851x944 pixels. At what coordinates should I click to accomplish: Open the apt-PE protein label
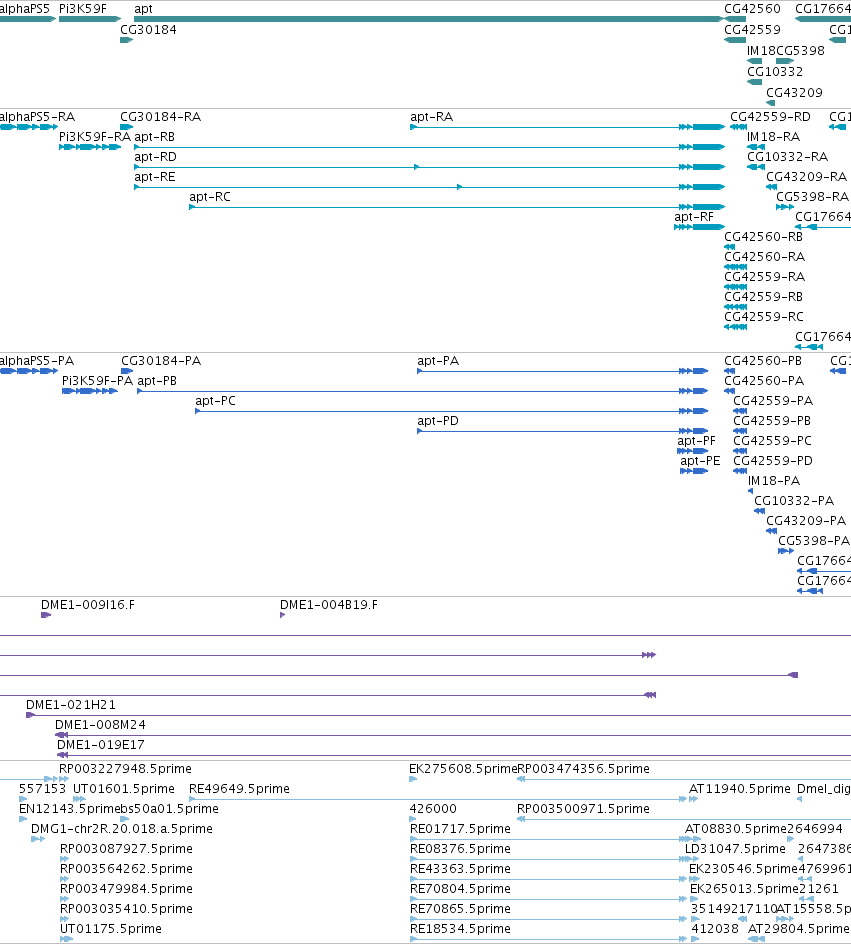701,461
